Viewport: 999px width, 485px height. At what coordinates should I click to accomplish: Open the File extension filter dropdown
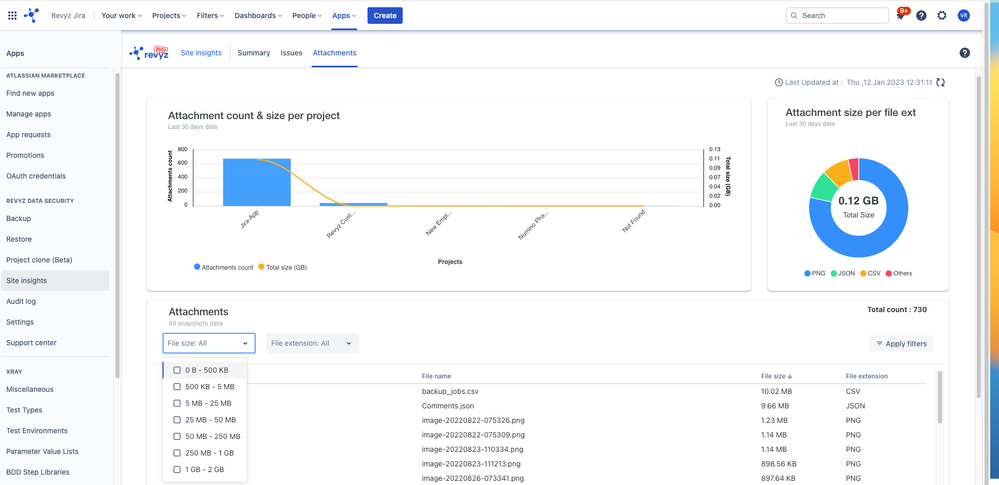pyautogui.click(x=312, y=343)
